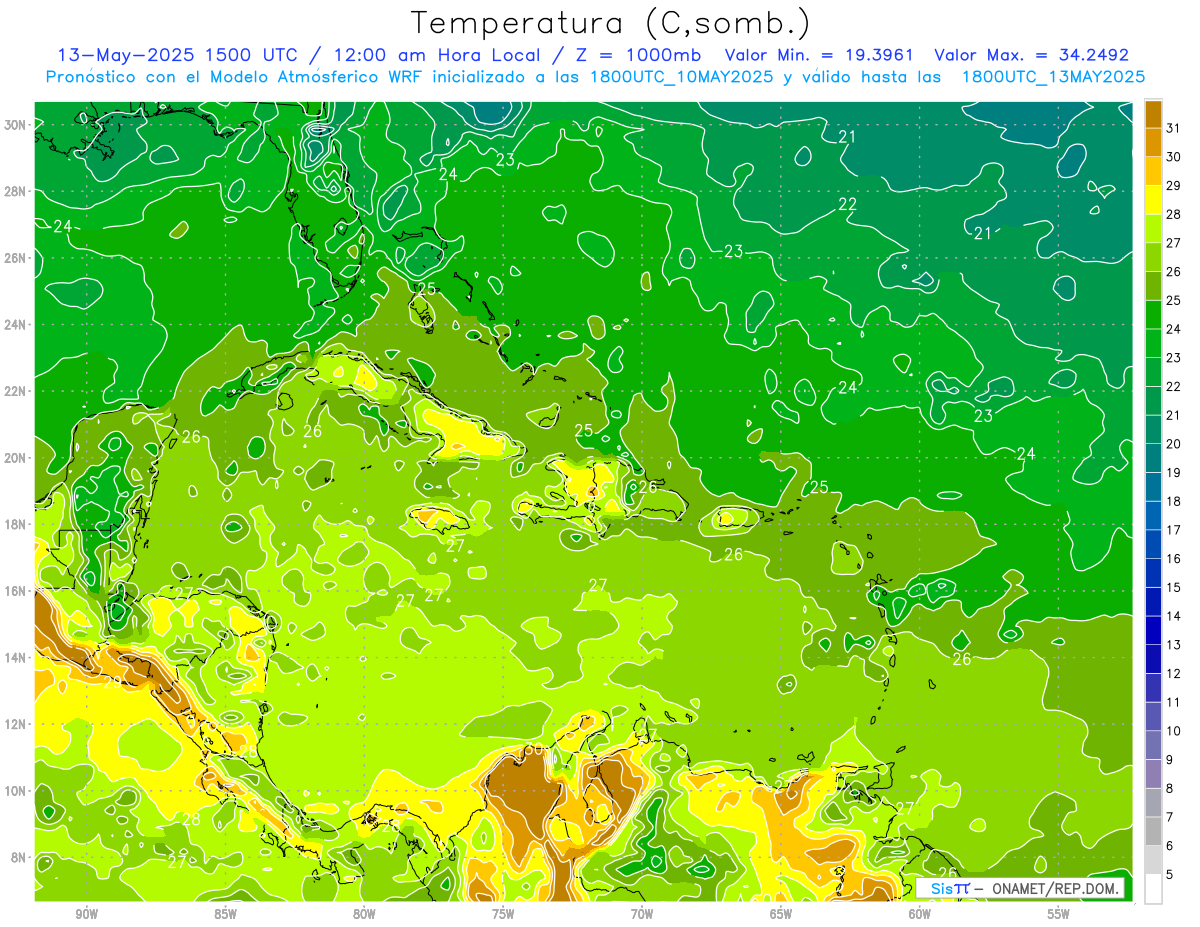Click the 16N latitude axis label
1200x927 pixels.
tap(16, 590)
